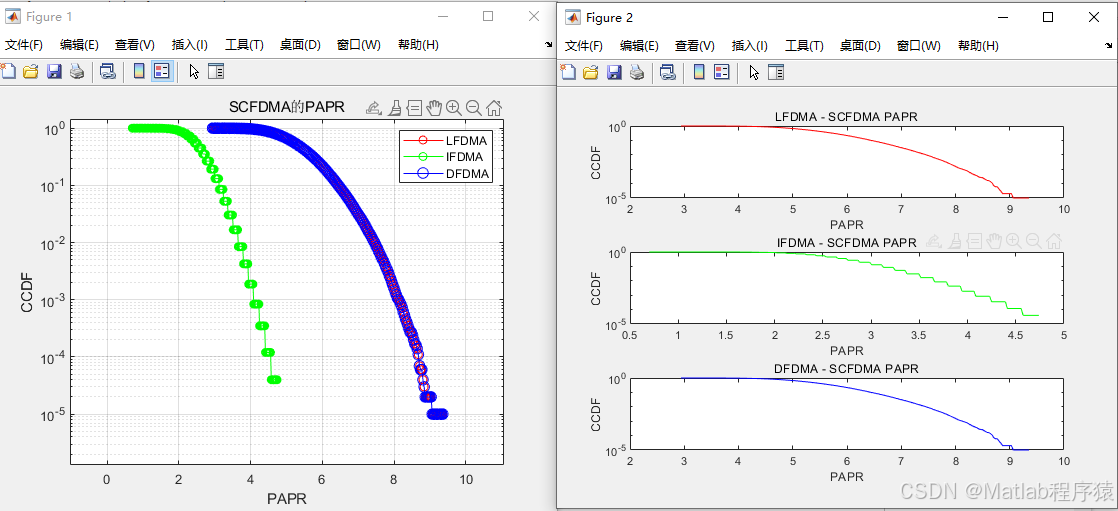Open the 插入(I) menu in Figure 2
The image size is (1118, 511).
click(749, 46)
